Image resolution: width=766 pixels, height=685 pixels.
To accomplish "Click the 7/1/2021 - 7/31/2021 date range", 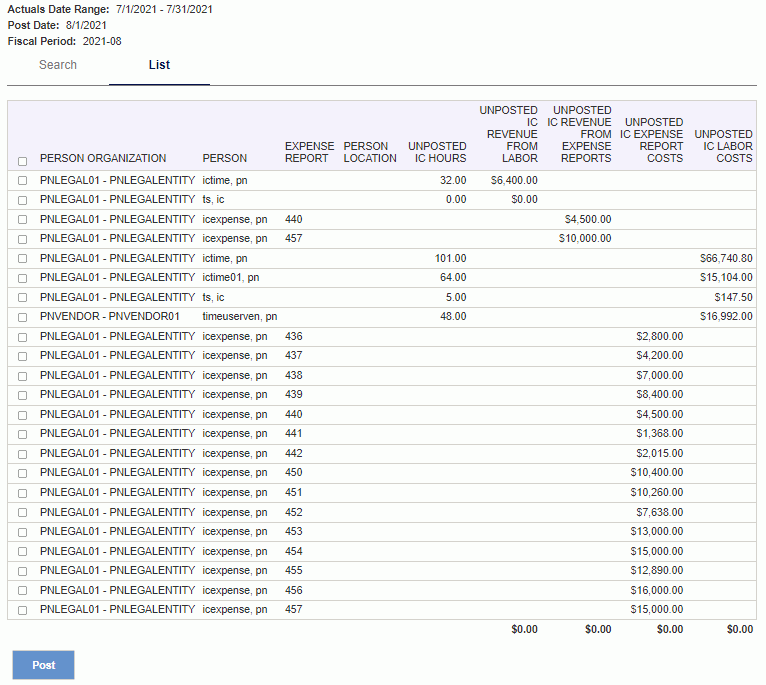I will point(164,9).
